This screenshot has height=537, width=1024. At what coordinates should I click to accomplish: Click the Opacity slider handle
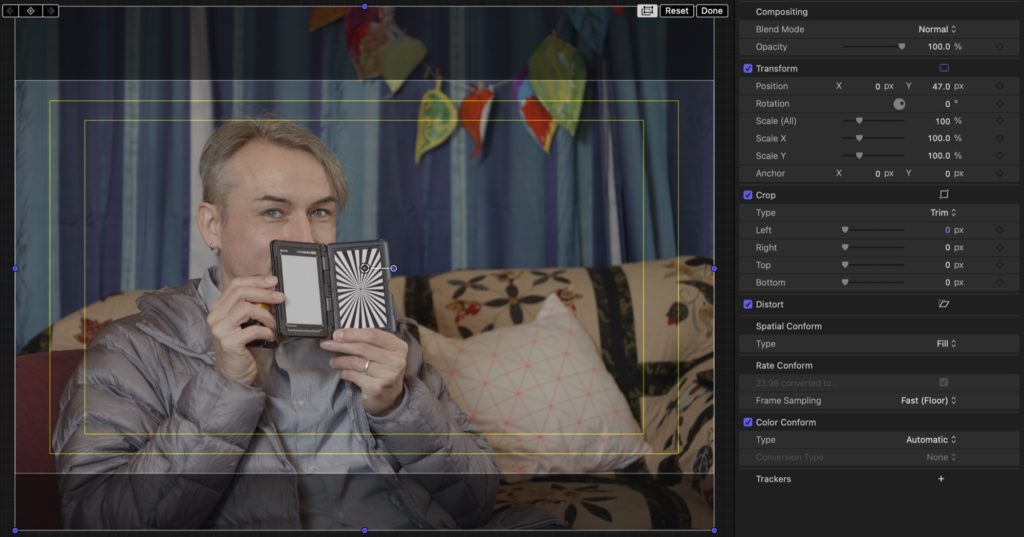click(902, 47)
